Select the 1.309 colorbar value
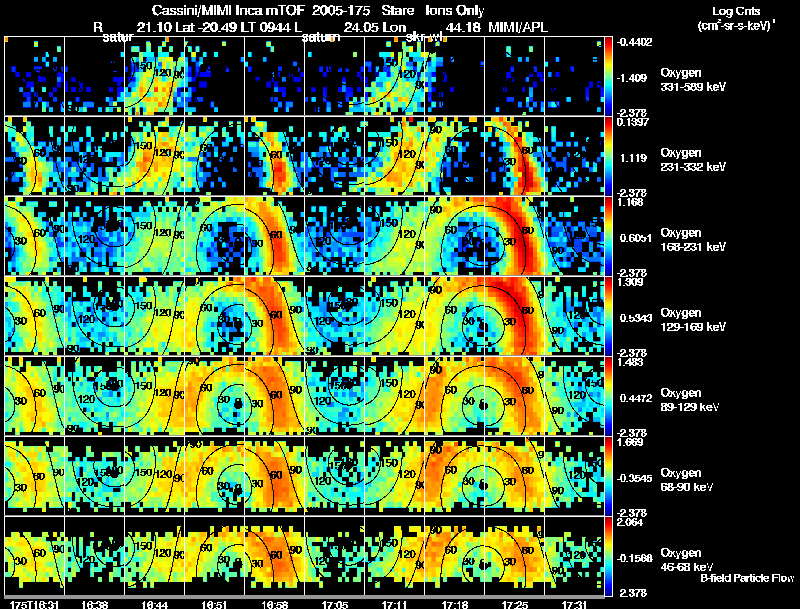 [630, 282]
